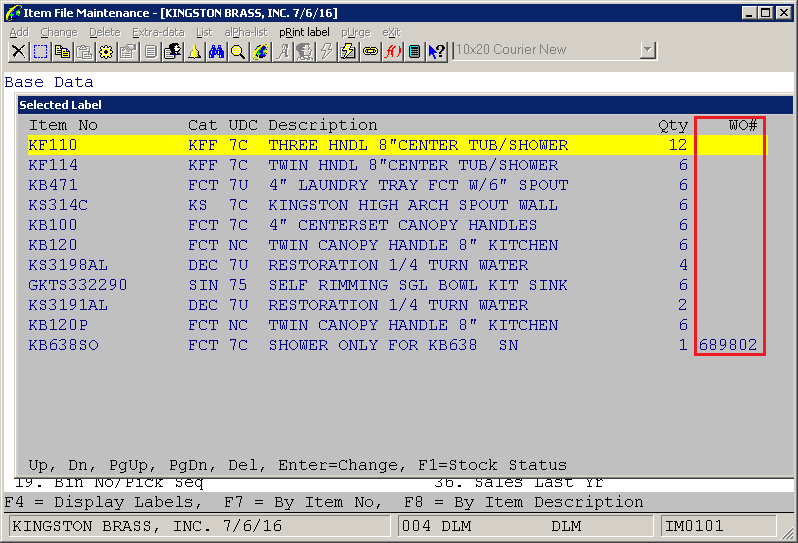
Task: Click the grayed document lines icon
Action: (x=150, y=51)
